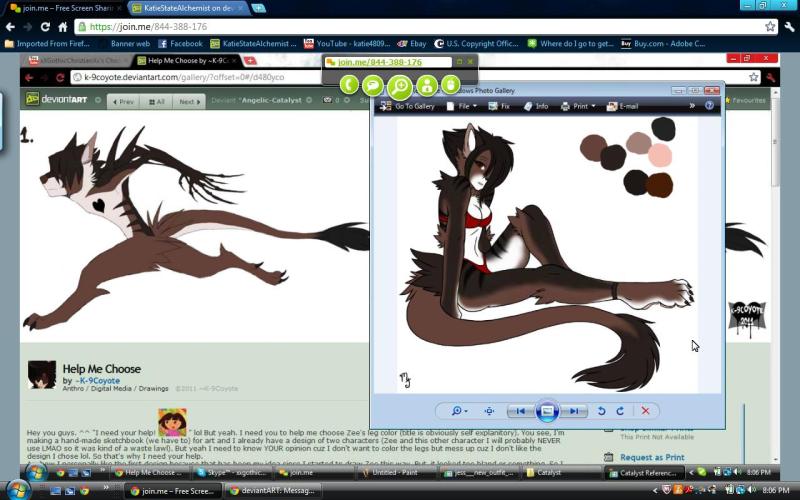Click the join.me/844-388-176 link
Image resolution: width=800 pixels, height=500 pixels.
pyautogui.click(x=380, y=62)
